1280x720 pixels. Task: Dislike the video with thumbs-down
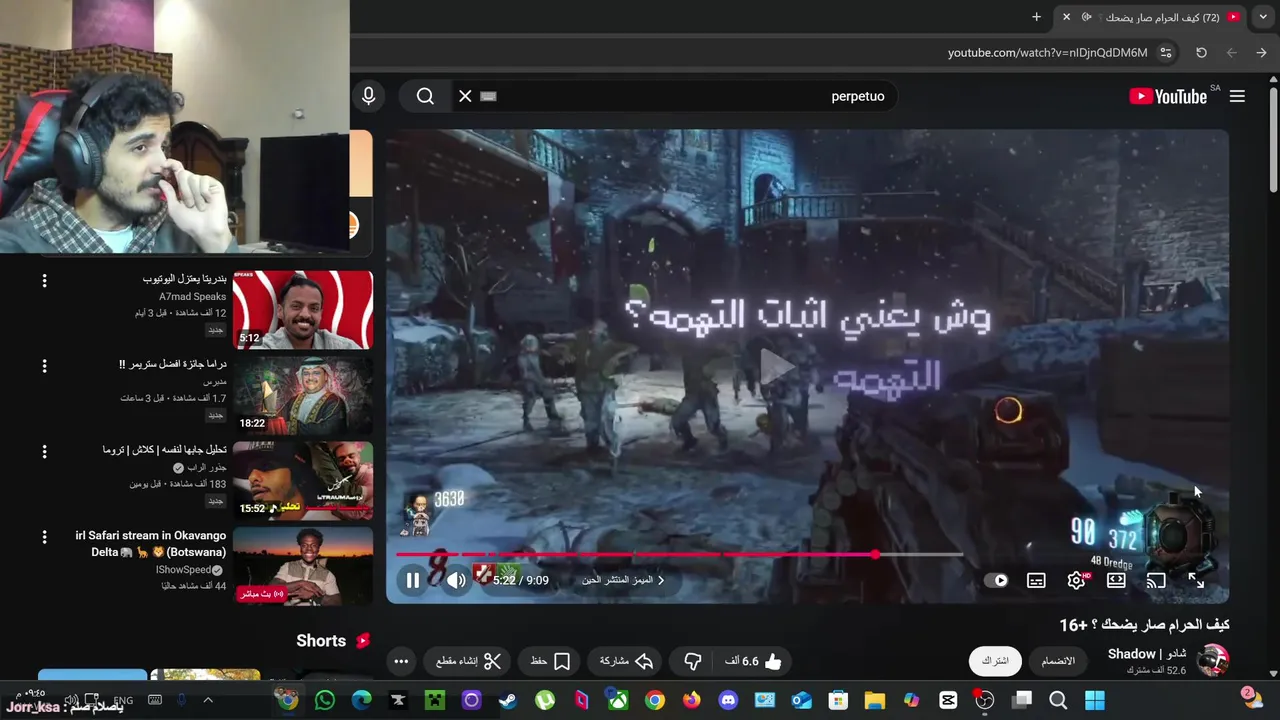click(x=692, y=661)
